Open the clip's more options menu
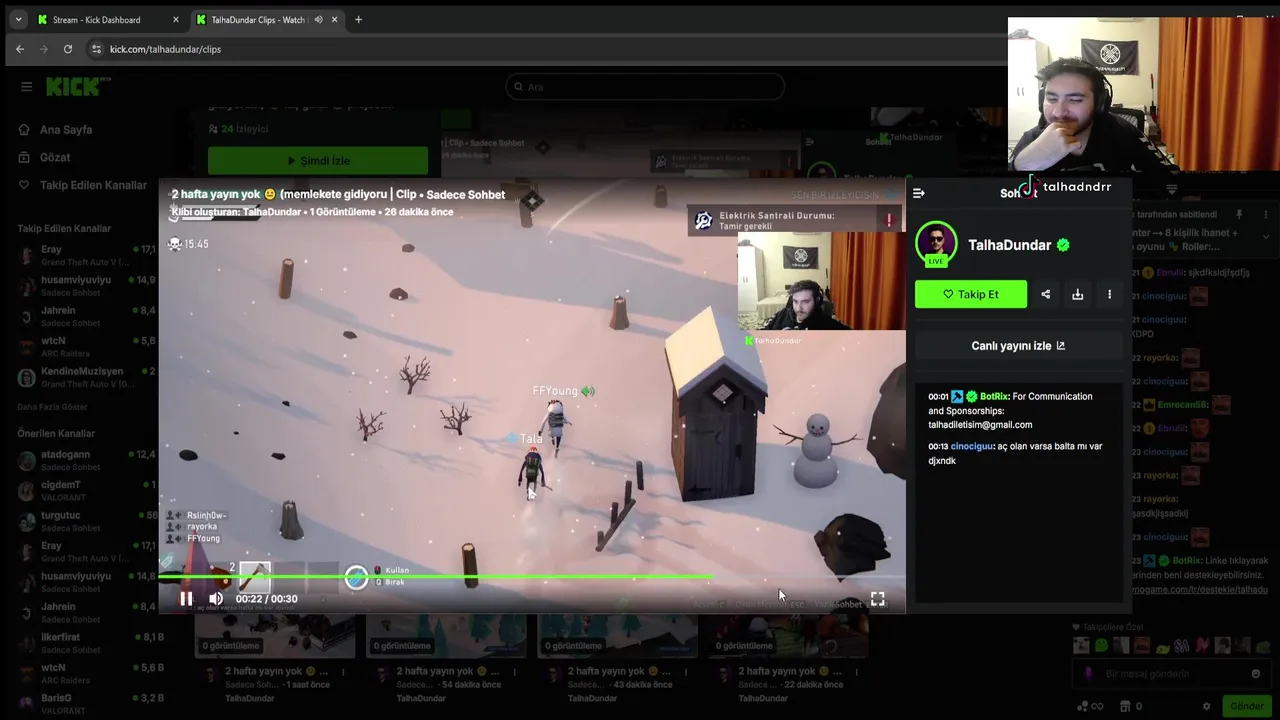The image size is (1280, 720). 1109,294
